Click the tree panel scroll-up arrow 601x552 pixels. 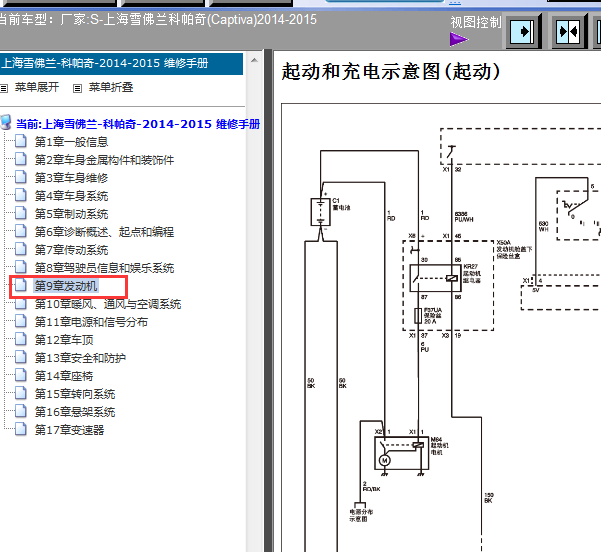(x=254, y=61)
